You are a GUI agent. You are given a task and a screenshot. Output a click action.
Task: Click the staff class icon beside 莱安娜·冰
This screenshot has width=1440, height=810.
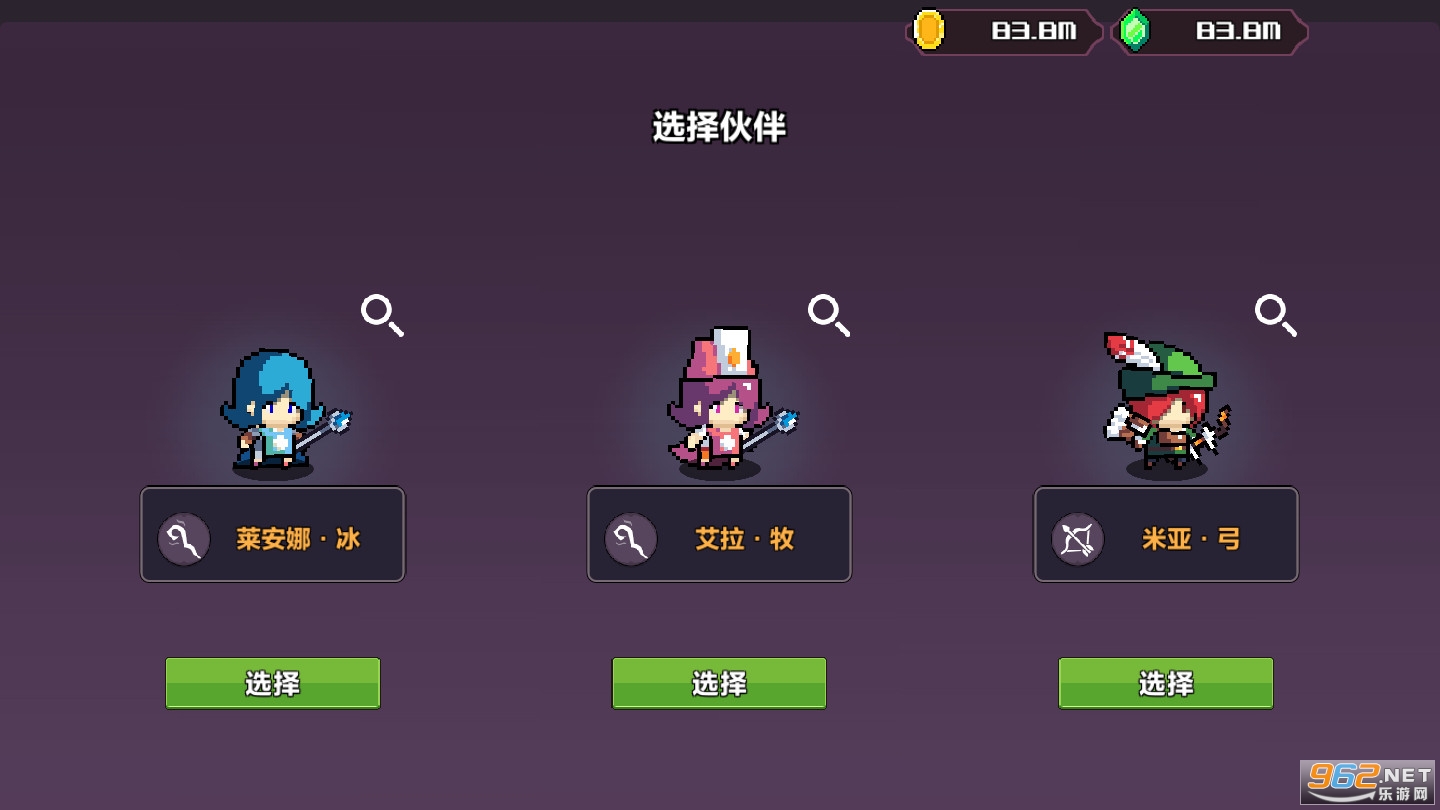(184, 539)
